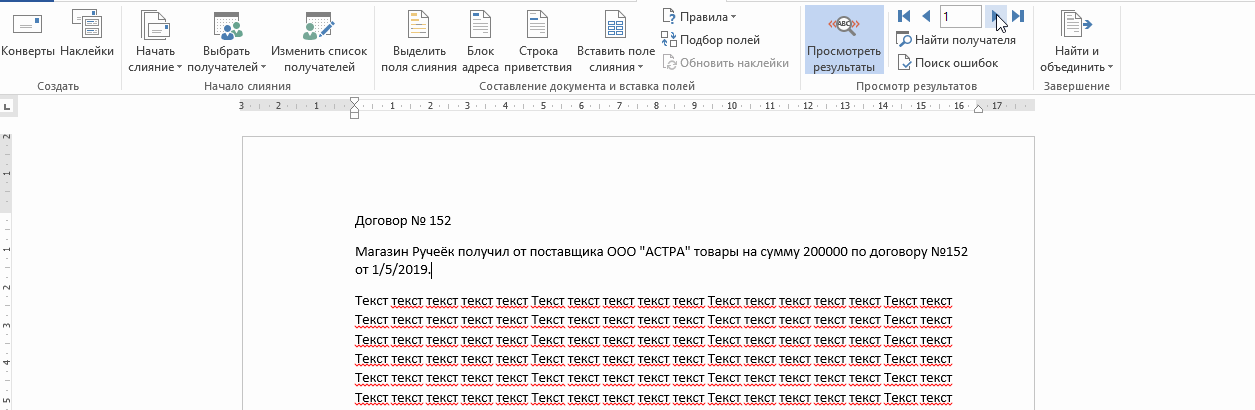Open Изменить список получателей

[x=319, y=24]
